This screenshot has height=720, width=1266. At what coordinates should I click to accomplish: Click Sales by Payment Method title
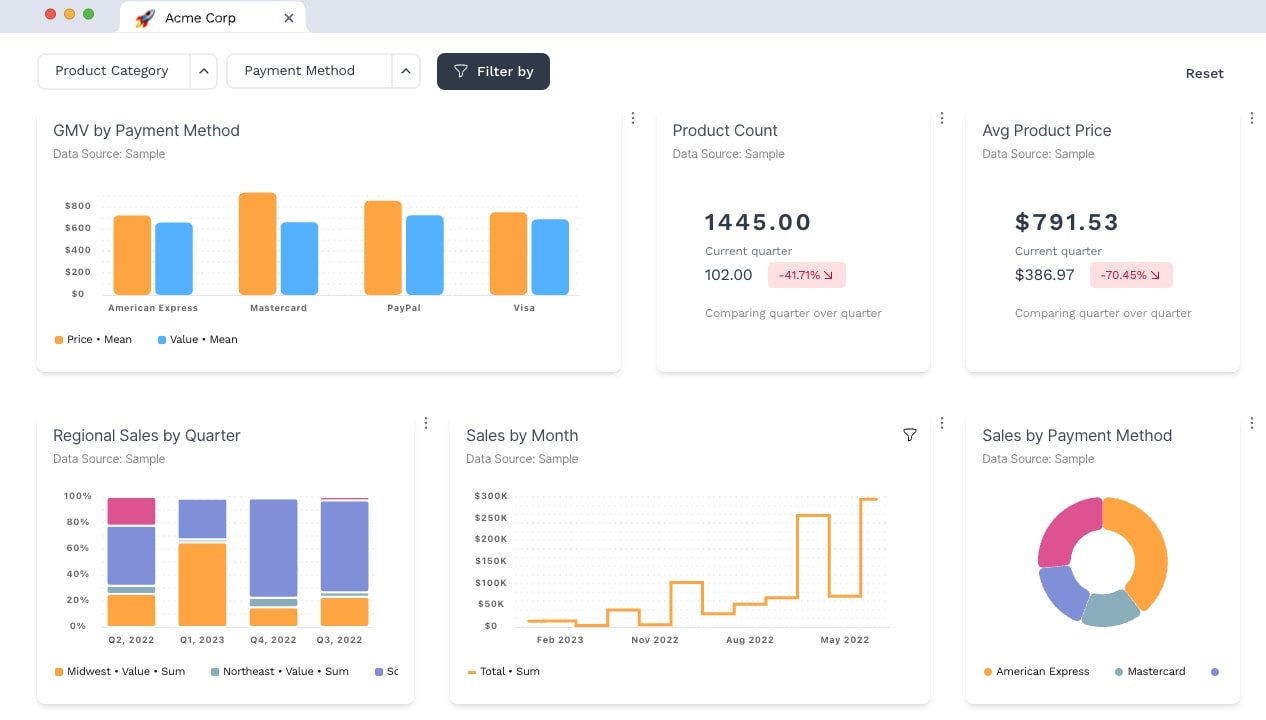[1077, 435]
